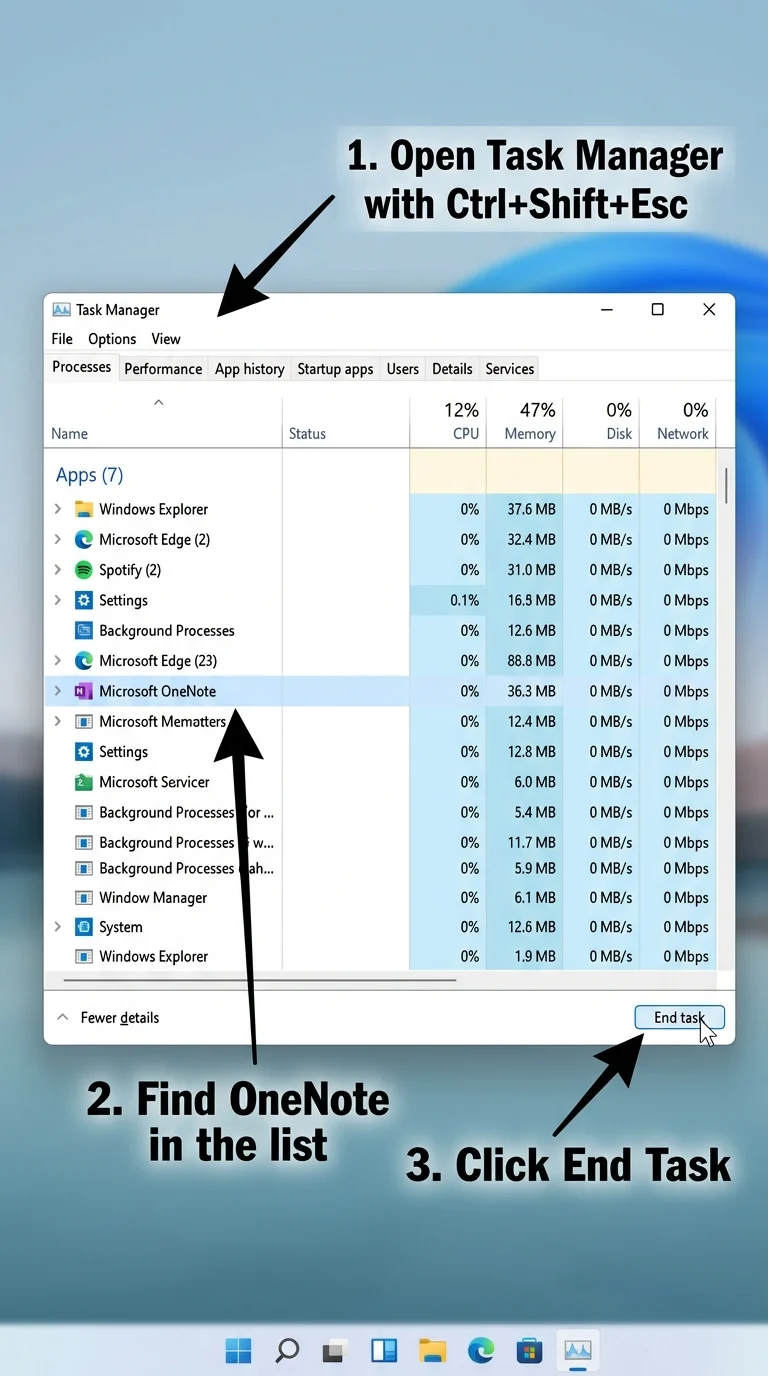The width and height of the screenshot is (768, 1376).
Task: Select the Processes tab
Action: tap(81, 367)
